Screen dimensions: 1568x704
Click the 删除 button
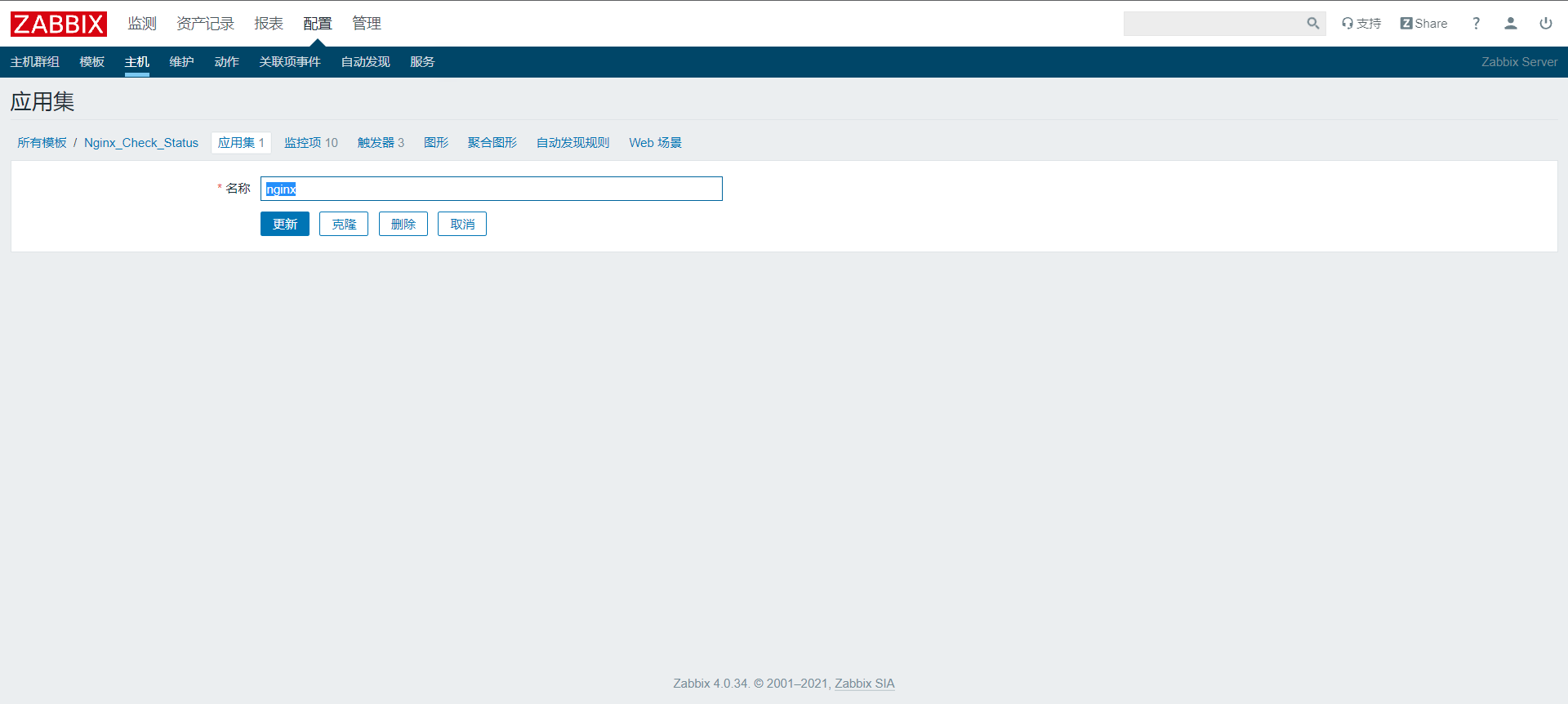click(x=403, y=224)
